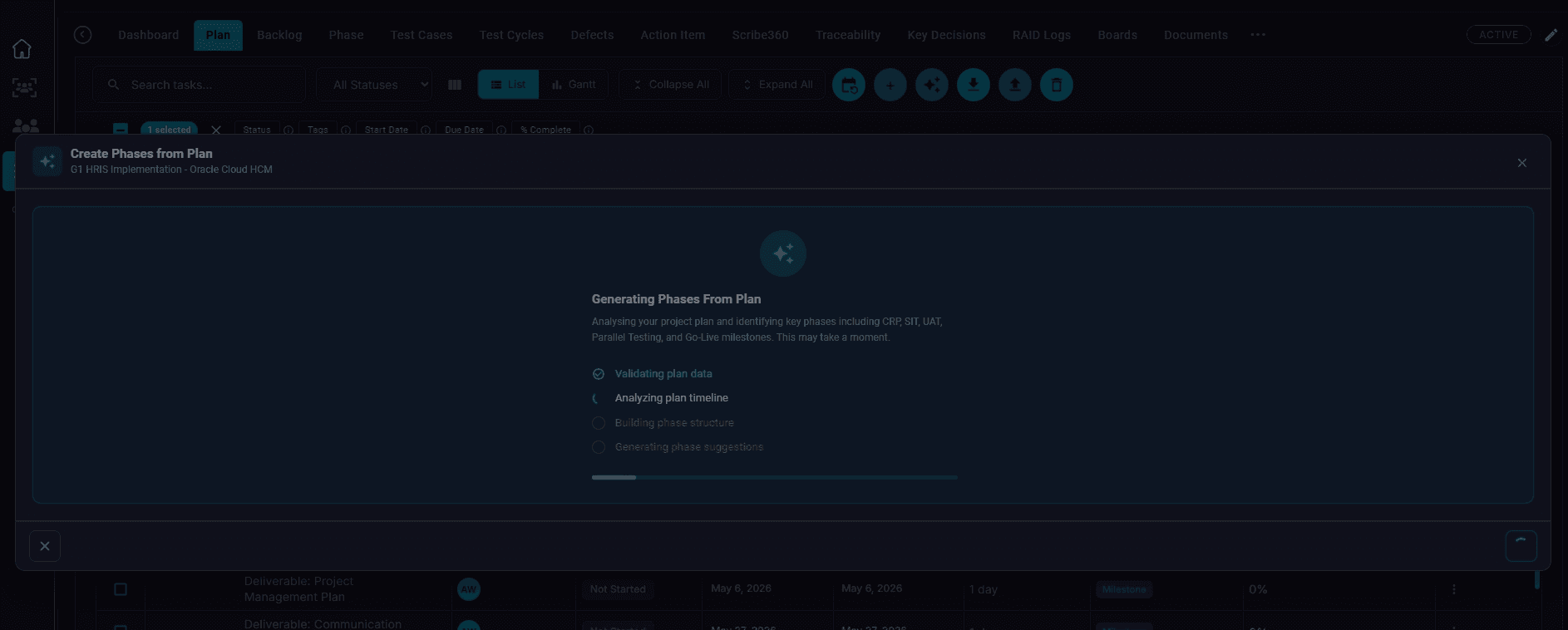Screen dimensions: 1568x630
Task: Open the Traceability tab
Action: coord(848,35)
